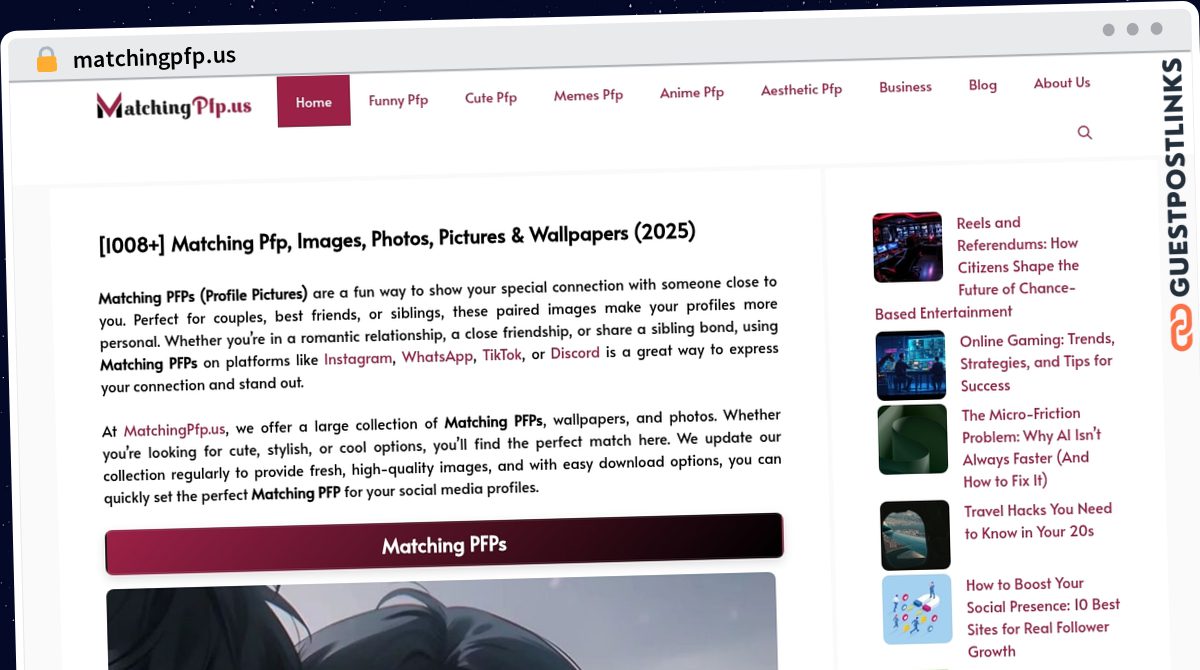
Task: Click the Matching PFPs banner button
Action: coord(444,545)
